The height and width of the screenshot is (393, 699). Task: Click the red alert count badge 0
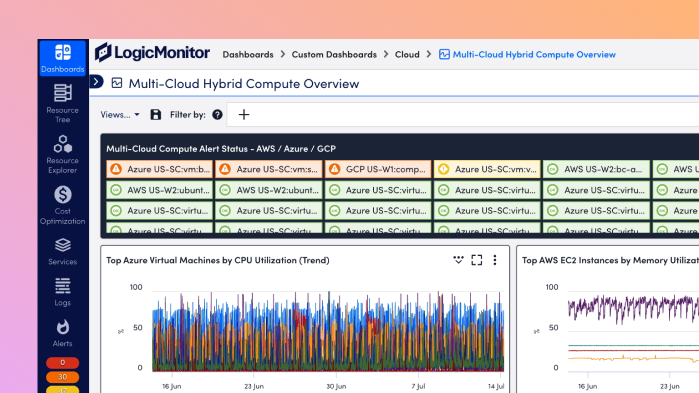pyautogui.click(x=62, y=362)
